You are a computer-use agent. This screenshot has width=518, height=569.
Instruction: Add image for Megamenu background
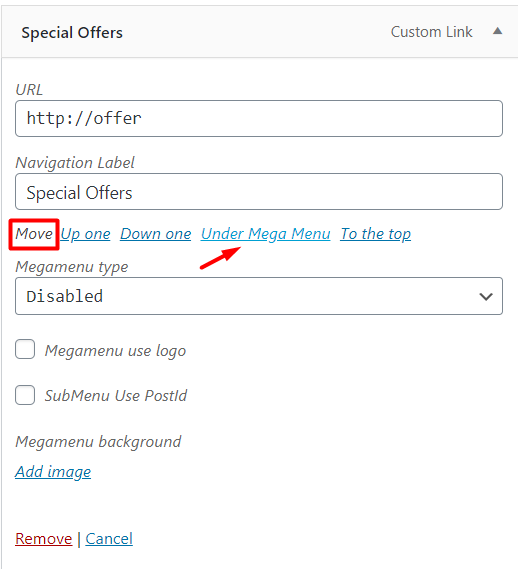pos(53,472)
